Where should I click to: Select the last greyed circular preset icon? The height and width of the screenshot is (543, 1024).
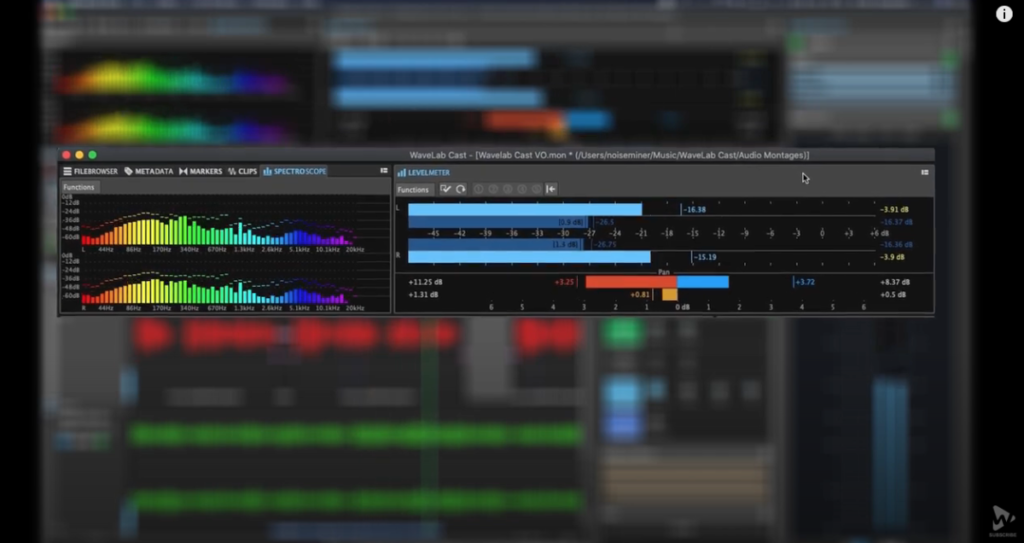point(536,189)
